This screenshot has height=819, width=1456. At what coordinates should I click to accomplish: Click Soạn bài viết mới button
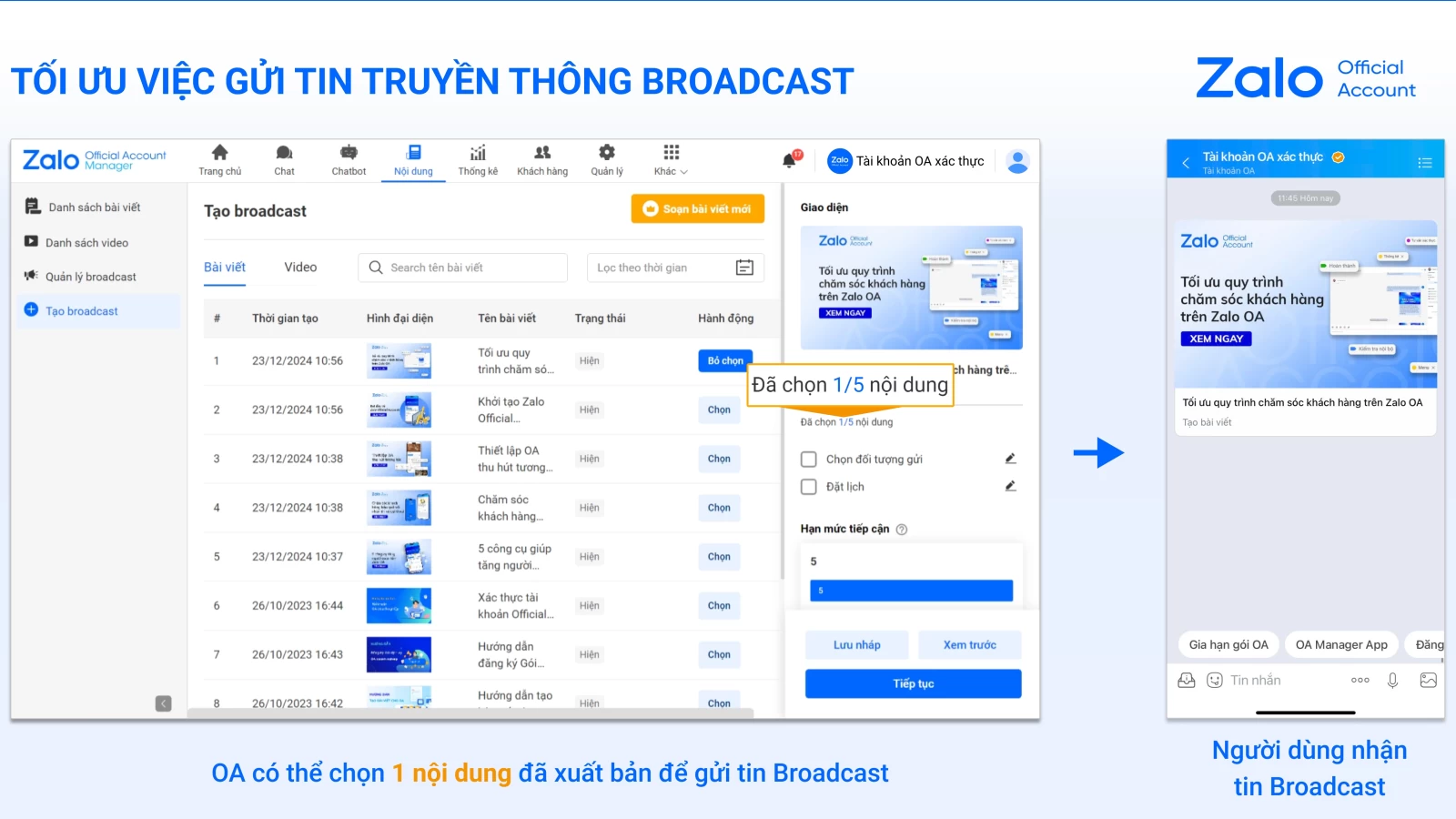point(698,208)
